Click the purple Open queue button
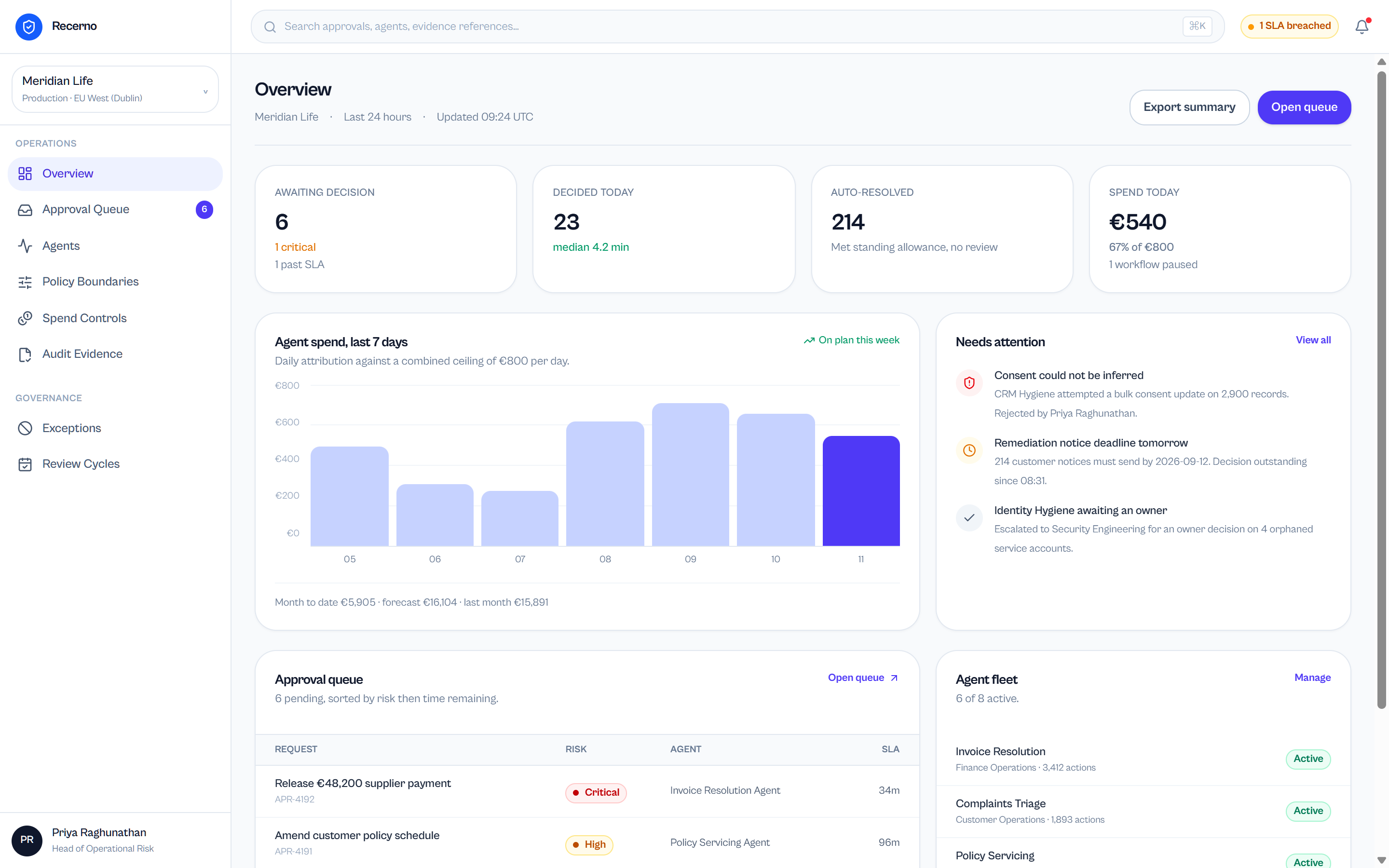Image resolution: width=1389 pixels, height=868 pixels. coord(1304,108)
